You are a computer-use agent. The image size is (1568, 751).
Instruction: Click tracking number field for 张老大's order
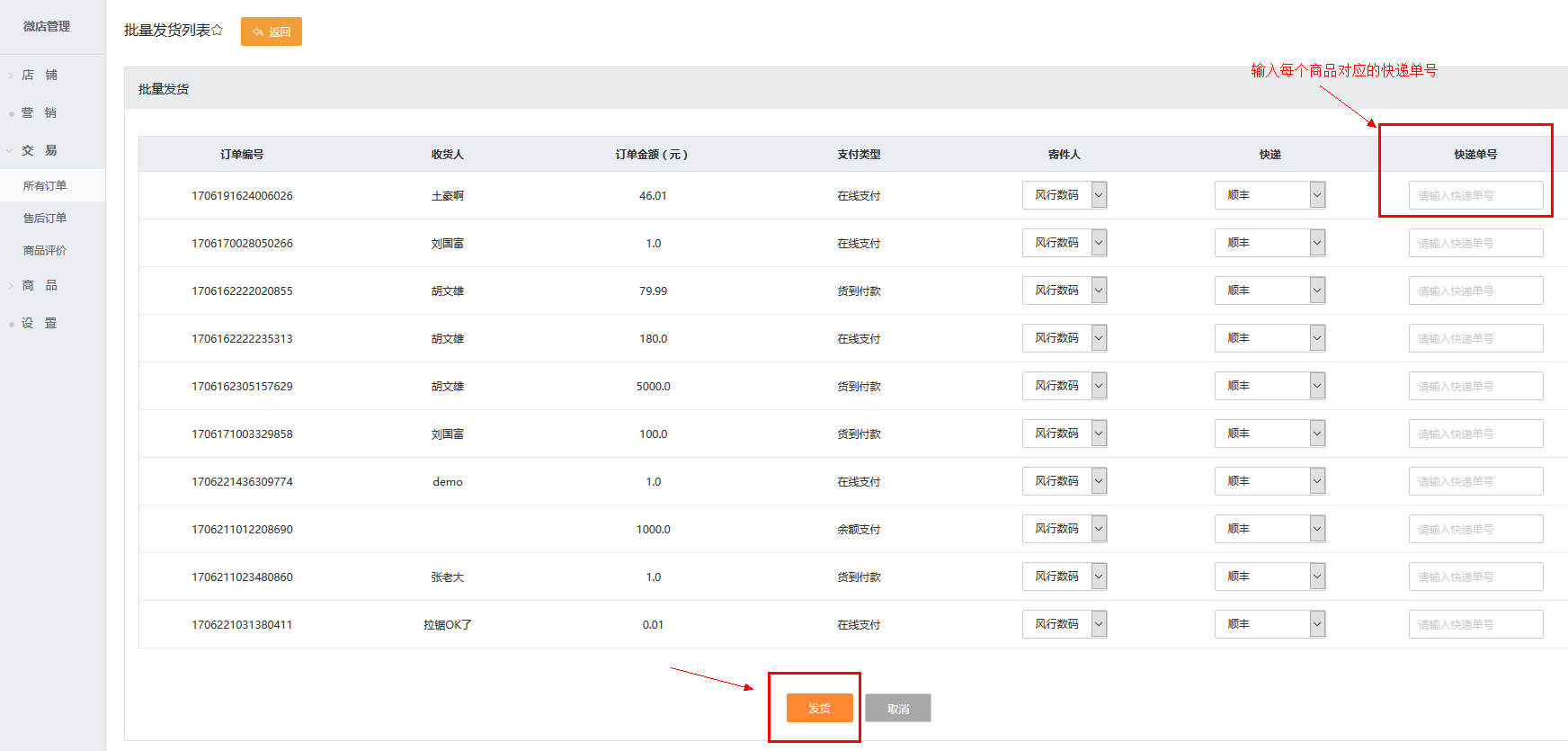click(1475, 577)
